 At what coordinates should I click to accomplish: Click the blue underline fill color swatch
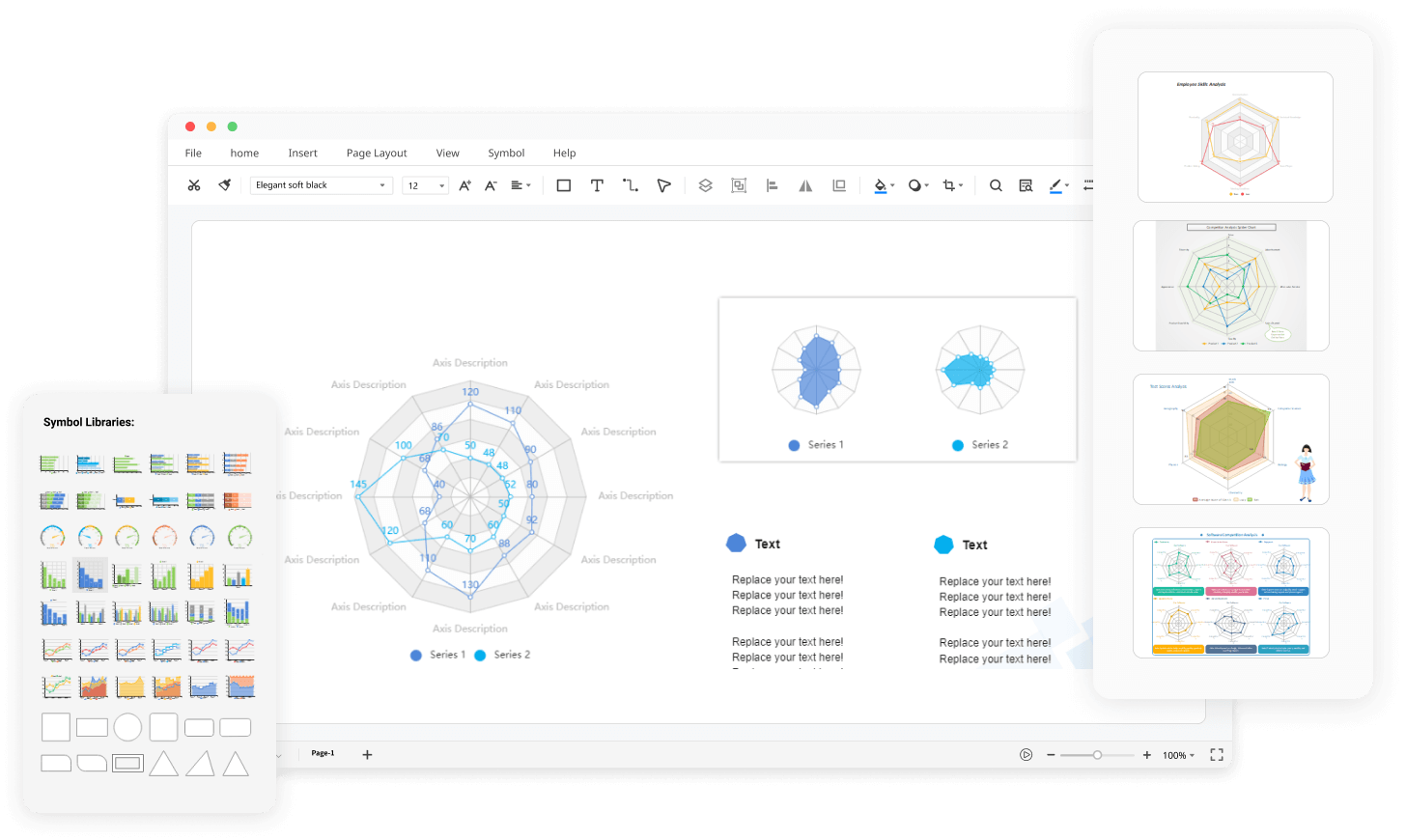point(880,193)
